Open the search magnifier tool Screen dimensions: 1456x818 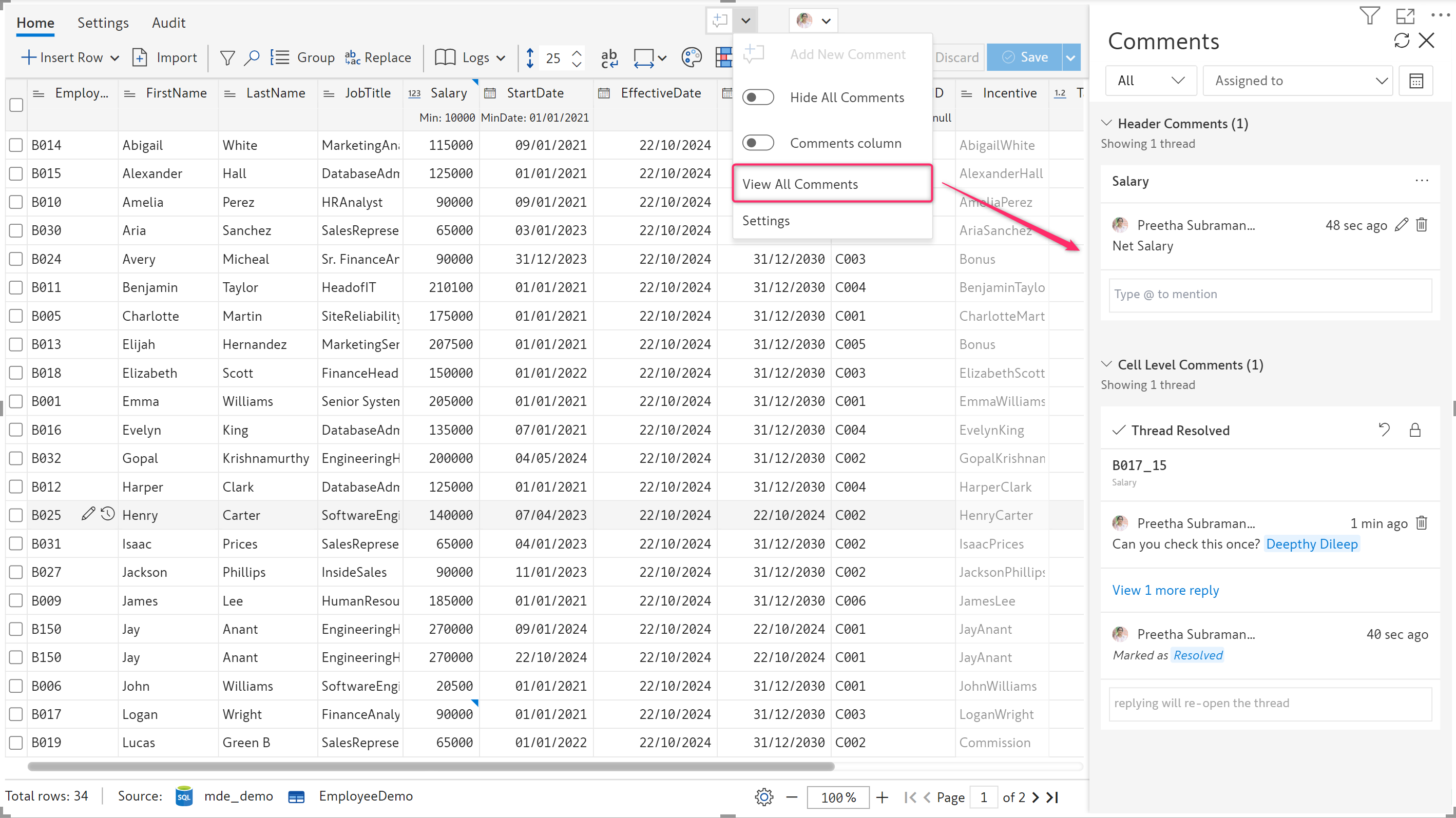click(x=252, y=57)
